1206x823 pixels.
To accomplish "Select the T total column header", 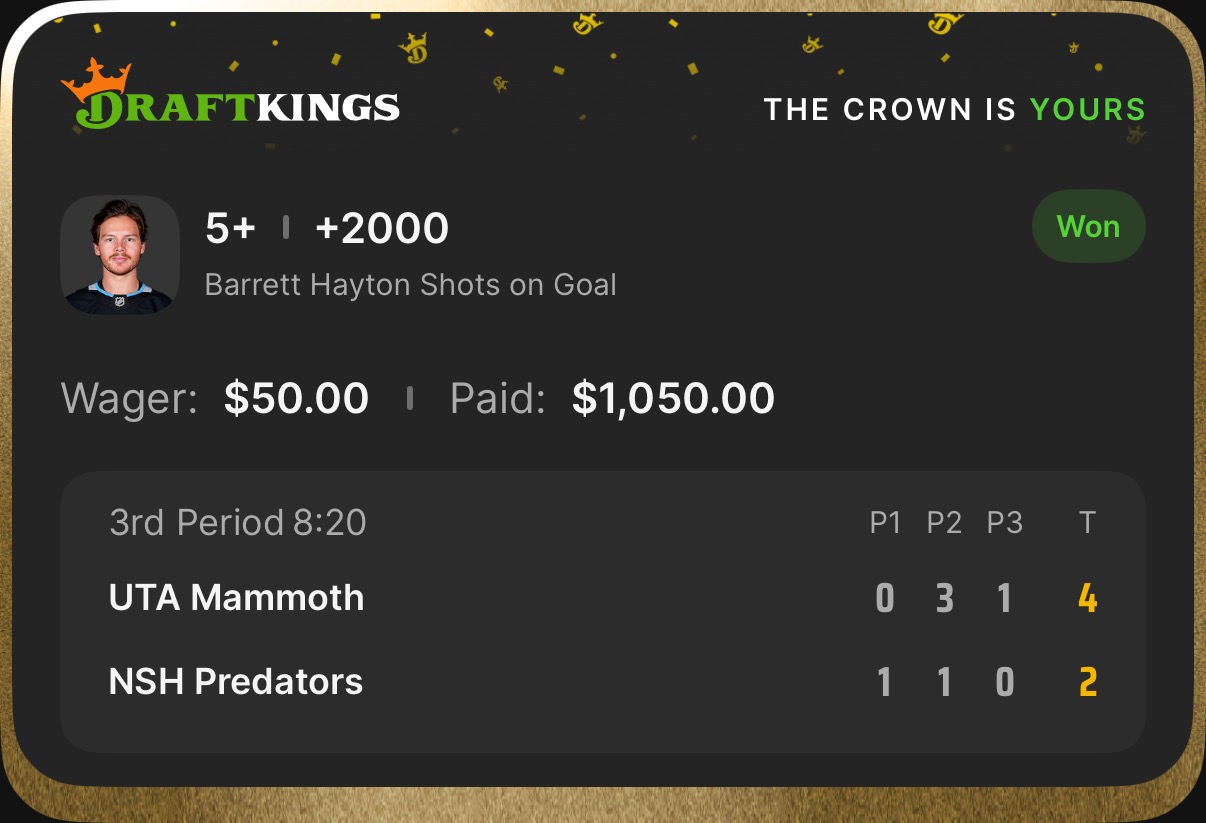I will coord(1088,523).
